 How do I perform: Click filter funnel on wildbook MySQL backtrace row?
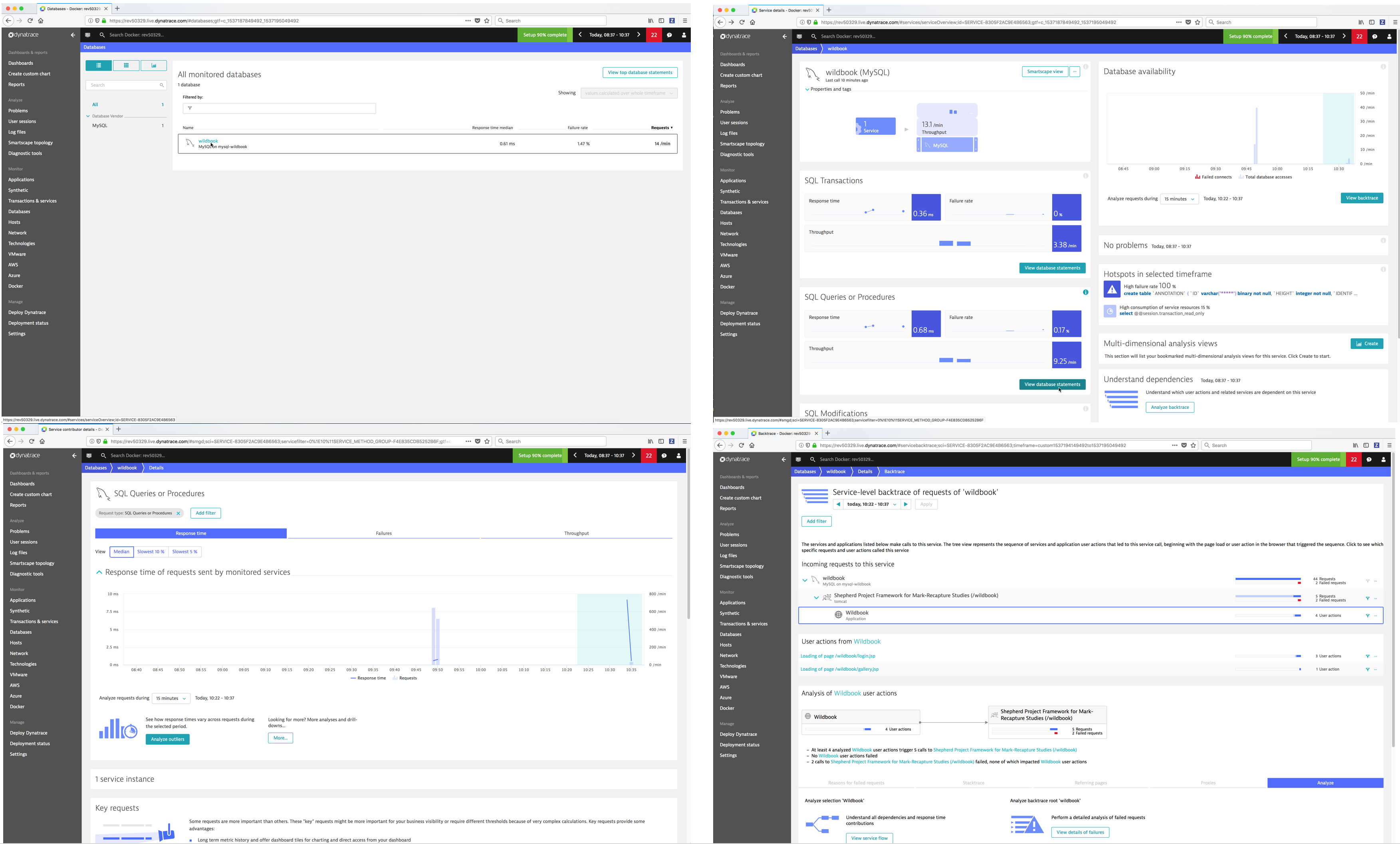coord(1368,581)
